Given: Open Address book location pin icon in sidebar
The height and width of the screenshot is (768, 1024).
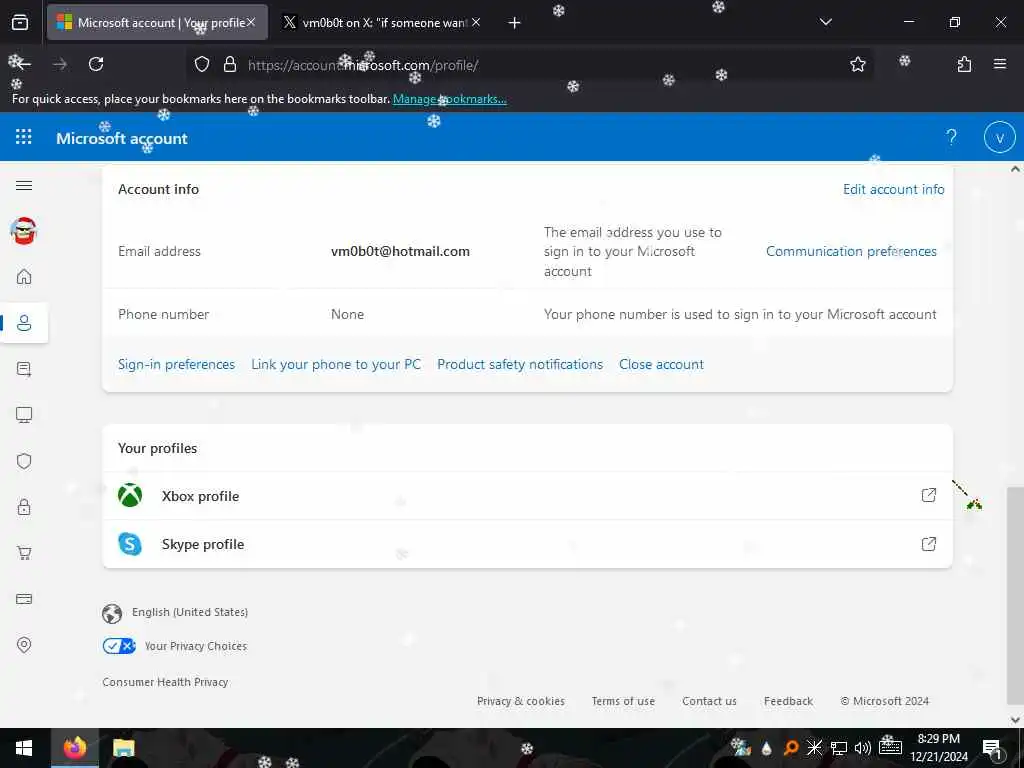Looking at the screenshot, I should (x=24, y=645).
